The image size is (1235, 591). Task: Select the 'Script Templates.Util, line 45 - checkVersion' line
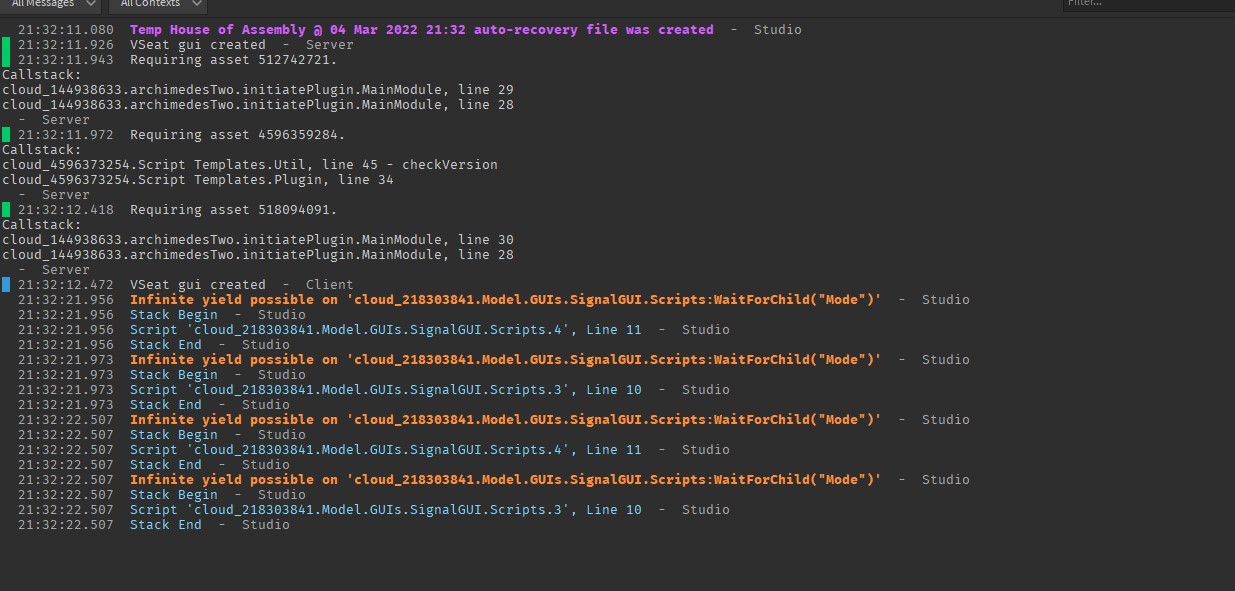(x=250, y=165)
